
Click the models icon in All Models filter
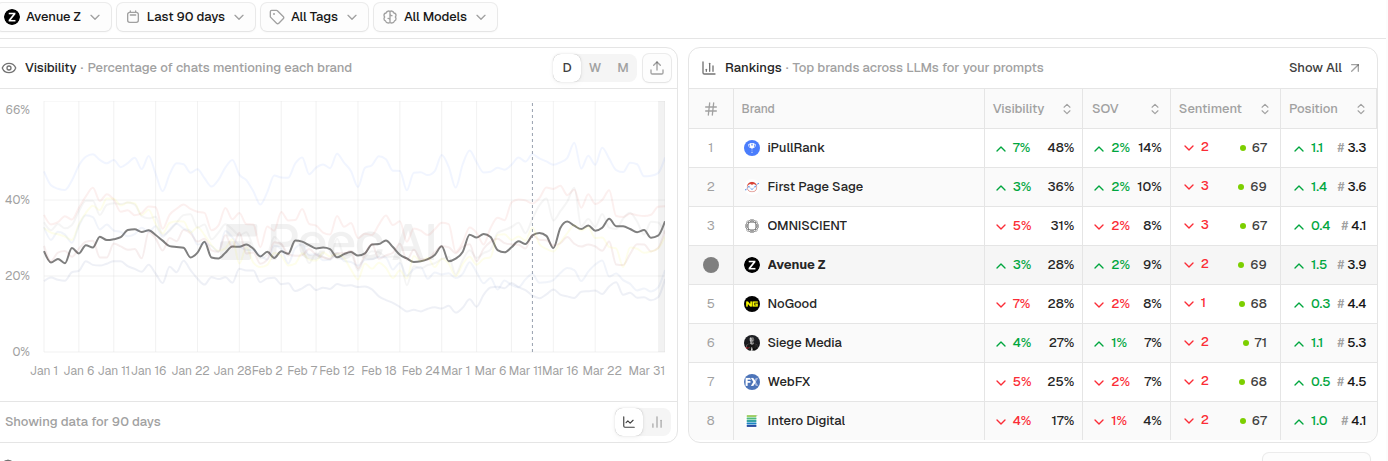[390, 17]
